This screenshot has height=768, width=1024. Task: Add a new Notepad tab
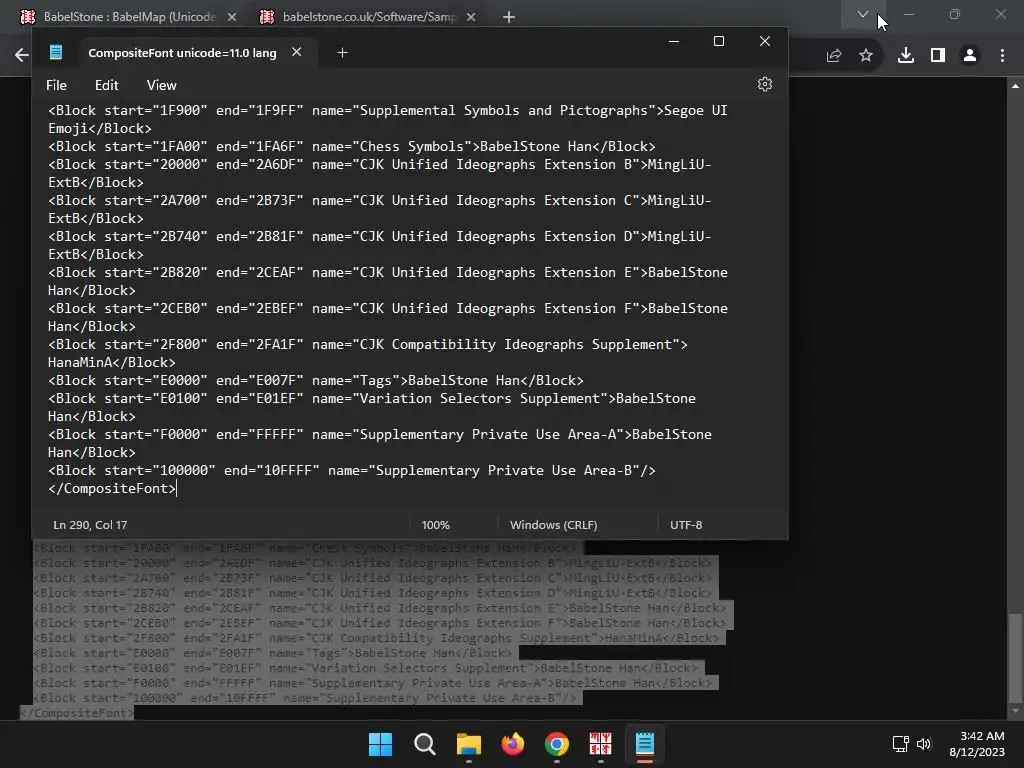coord(342,53)
